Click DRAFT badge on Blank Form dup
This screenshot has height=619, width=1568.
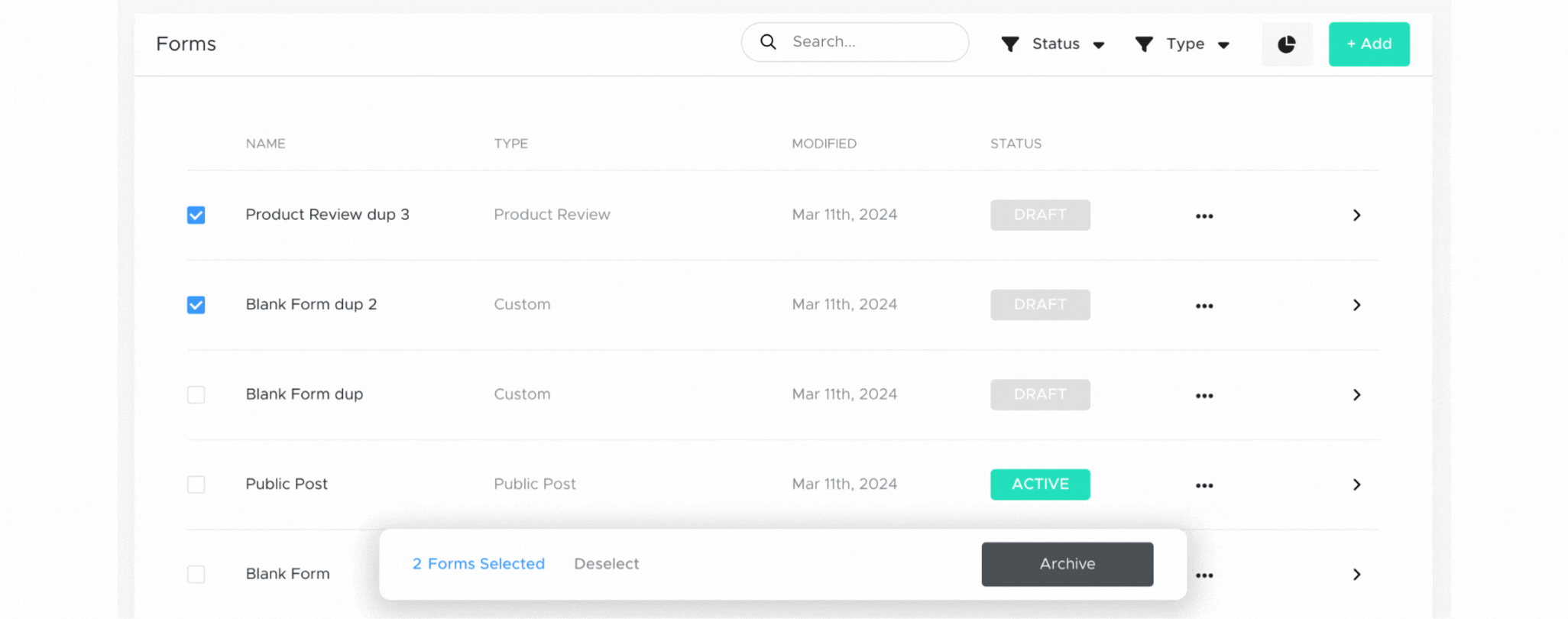pos(1040,394)
